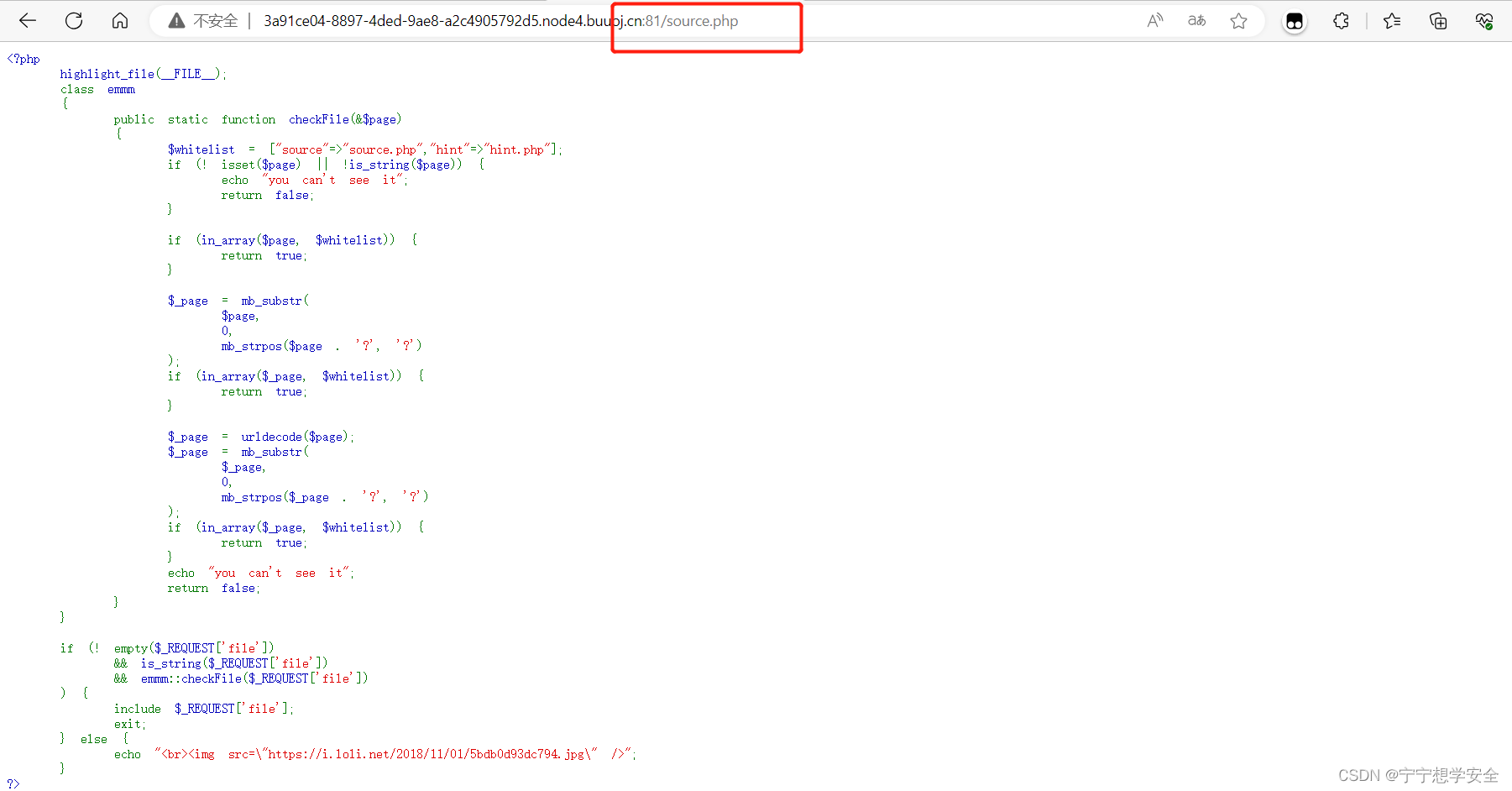Click the include $_REQUEST['file'] statement
Image resolution: width=1512 pixels, height=791 pixels.
point(204,709)
